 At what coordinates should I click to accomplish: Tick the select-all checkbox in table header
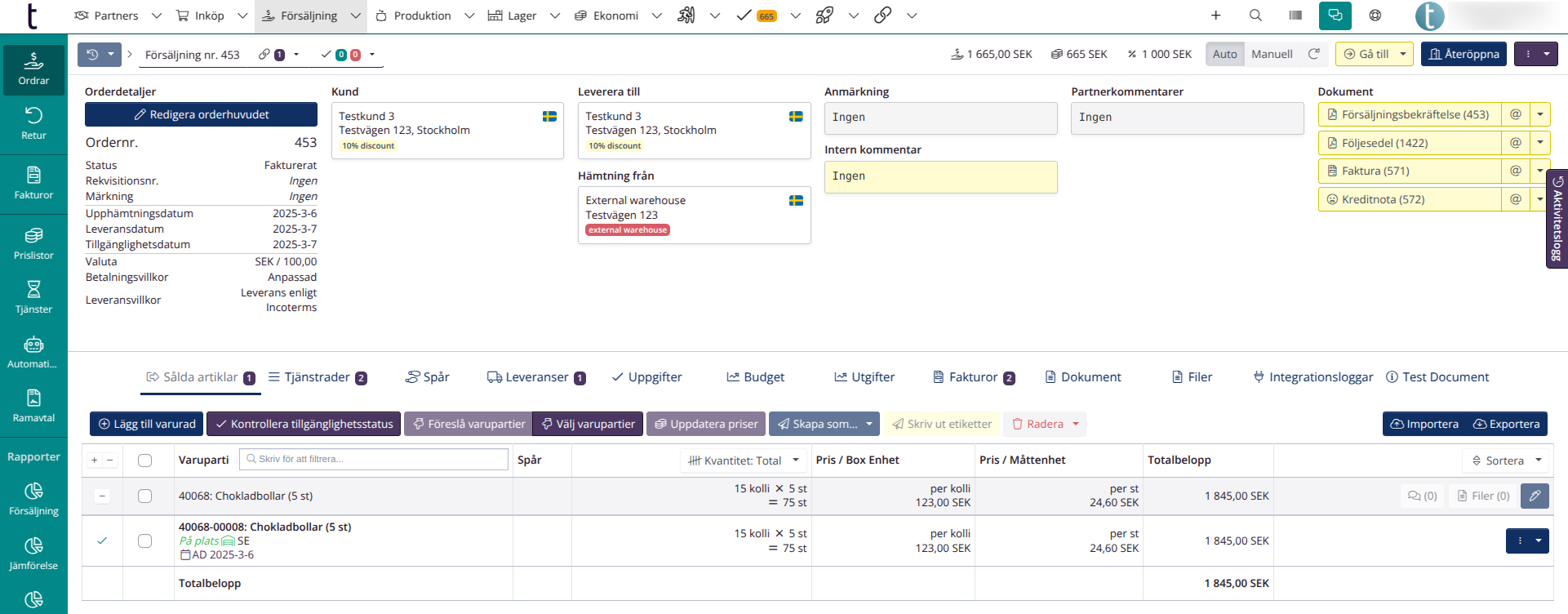click(144, 461)
